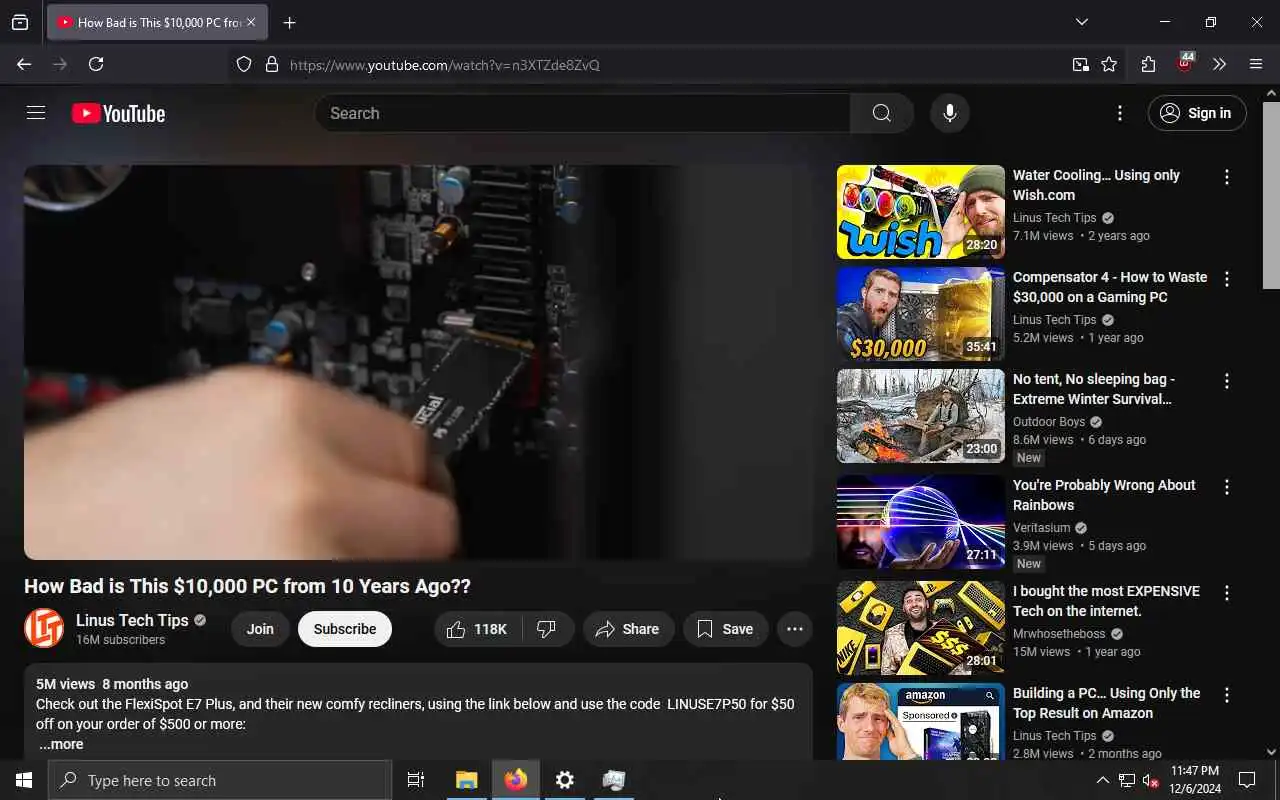The image size is (1280, 800).
Task: Open options menu for Rainbows video
Action: click(1227, 487)
